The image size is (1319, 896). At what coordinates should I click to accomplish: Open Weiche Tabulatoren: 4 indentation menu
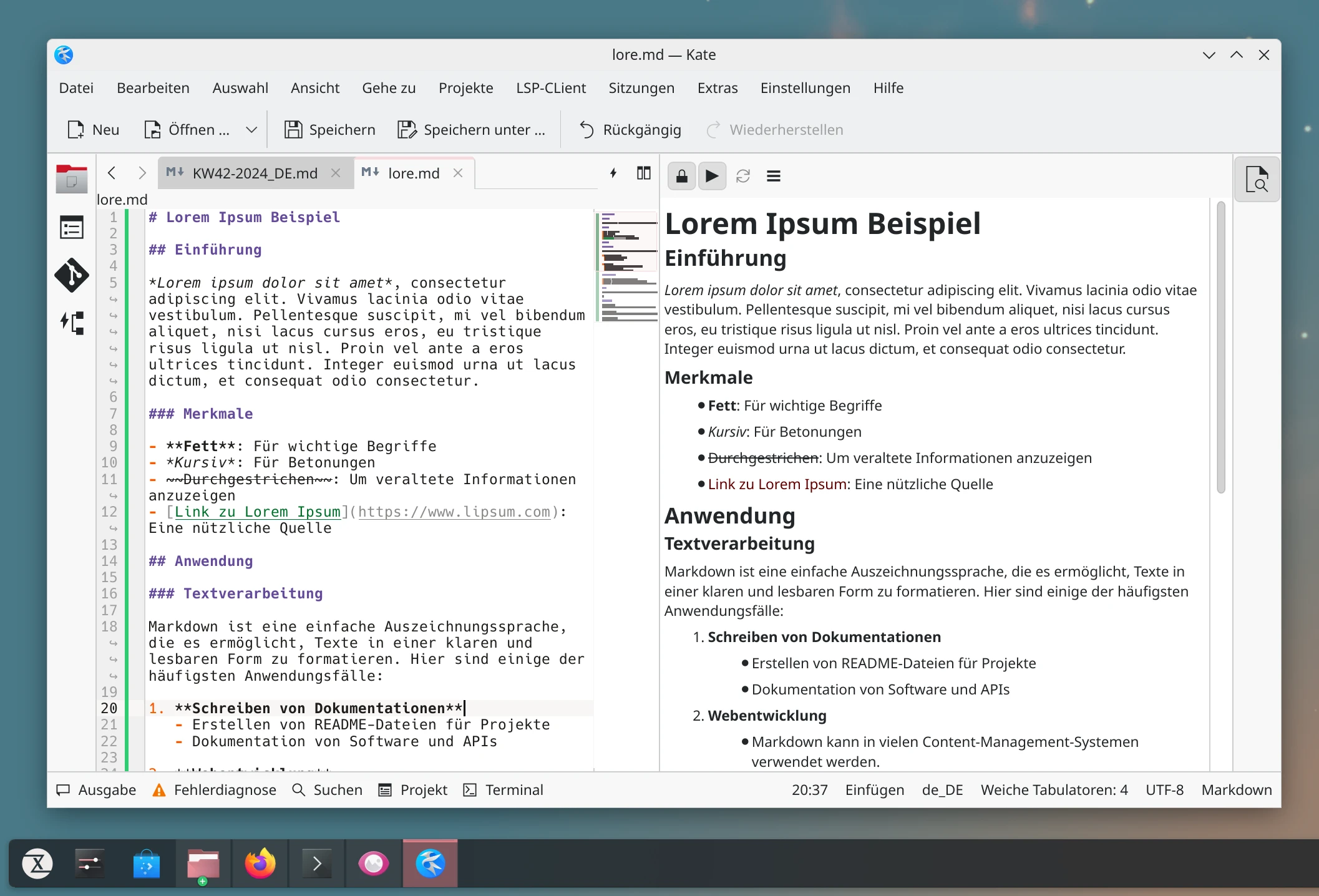[1054, 790]
